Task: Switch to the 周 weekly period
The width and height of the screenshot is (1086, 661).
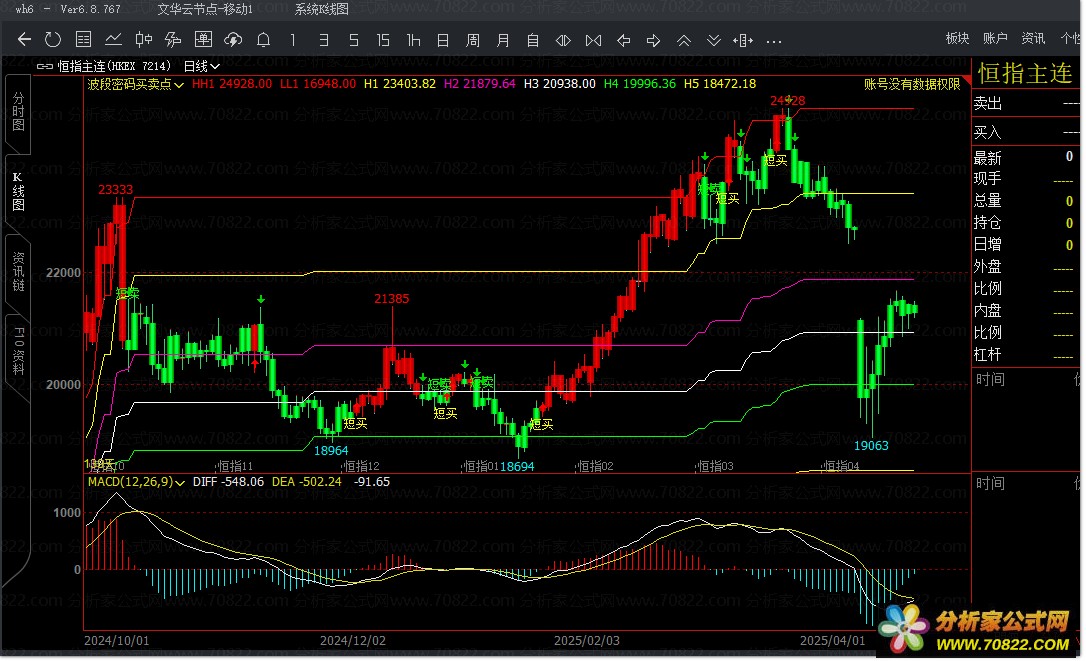Action: coord(472,40)
